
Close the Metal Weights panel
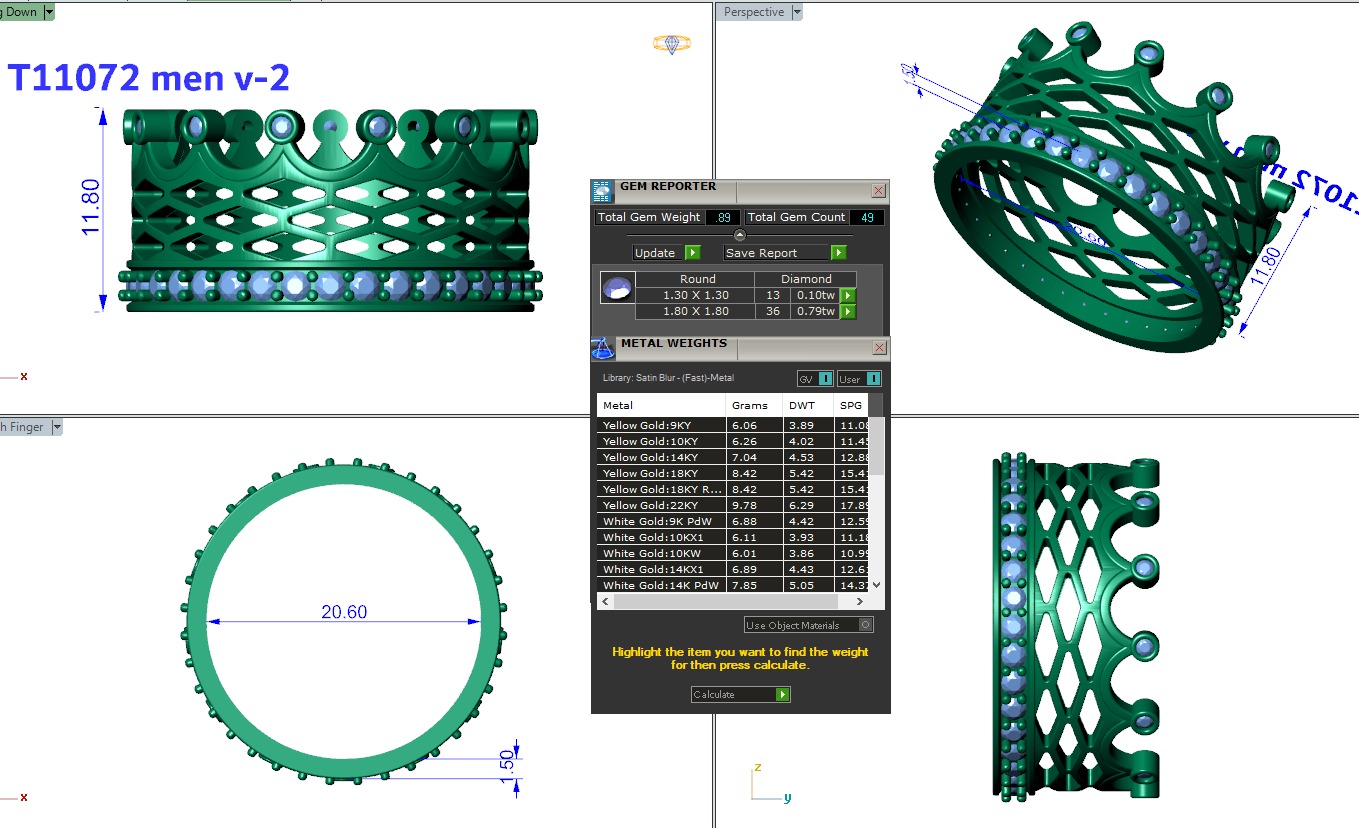[878, 348]
